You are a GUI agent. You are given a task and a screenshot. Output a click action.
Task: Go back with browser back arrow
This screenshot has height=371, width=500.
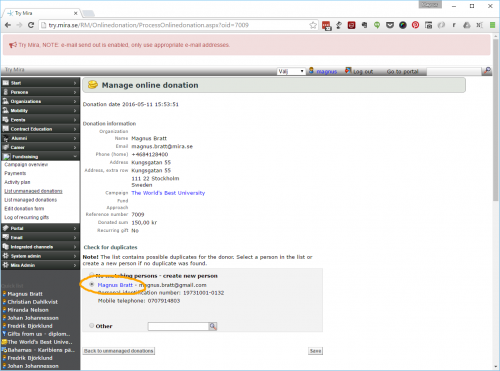(8, 25)
